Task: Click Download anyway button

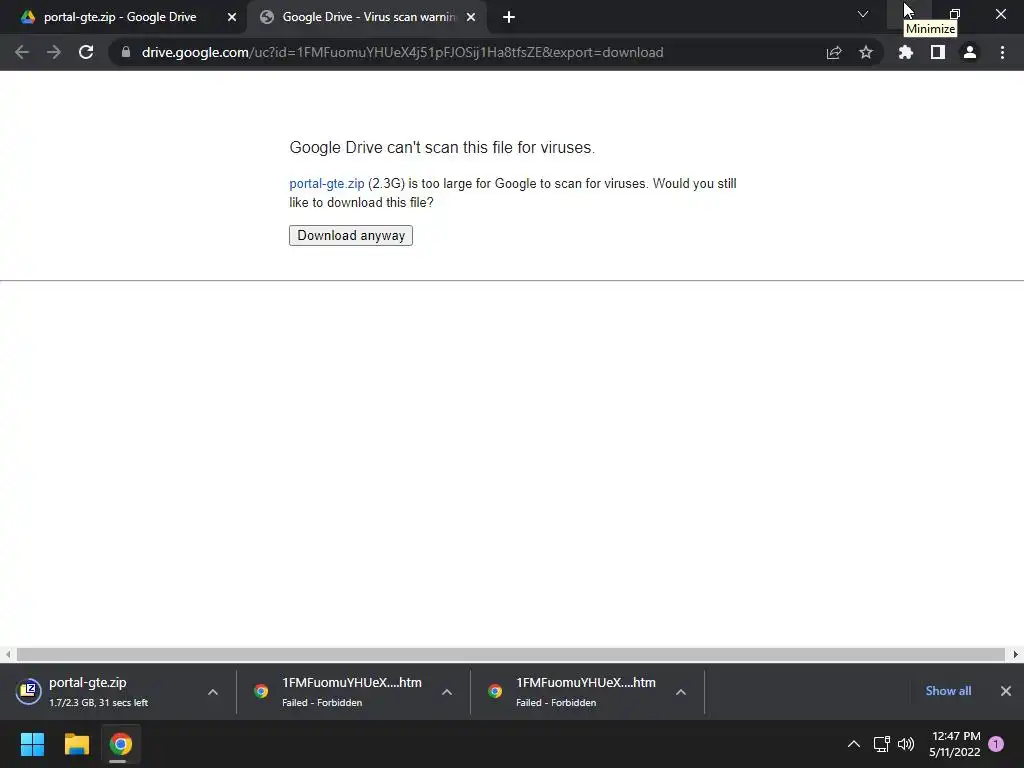Action: (x=351, y=235)
